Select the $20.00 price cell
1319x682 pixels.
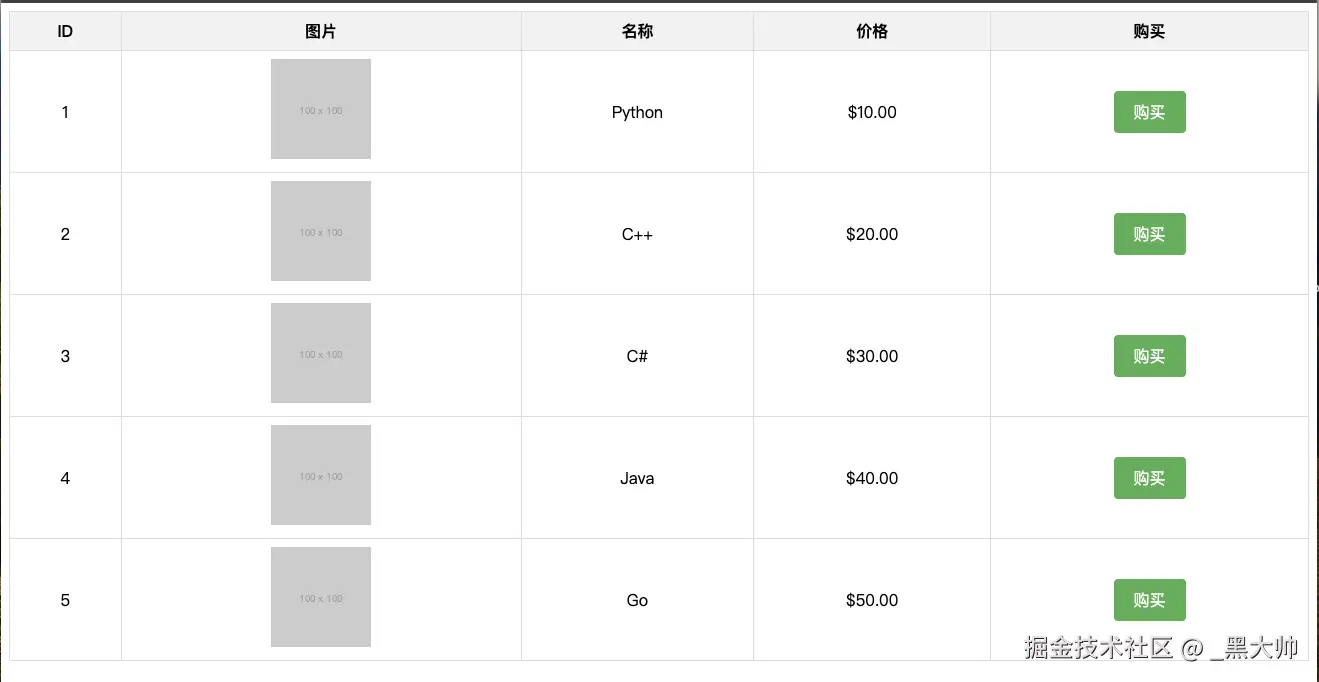click(872, 234)
